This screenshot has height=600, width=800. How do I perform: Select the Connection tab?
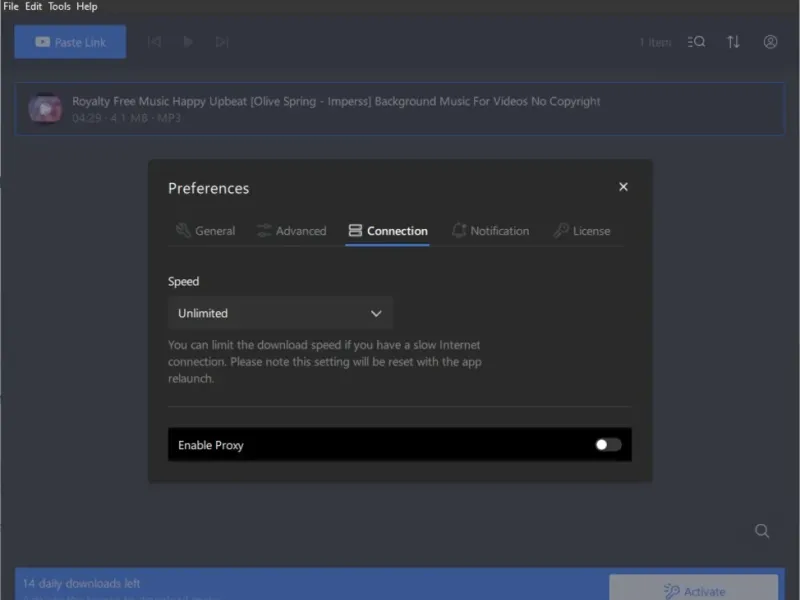click(388, 231)
